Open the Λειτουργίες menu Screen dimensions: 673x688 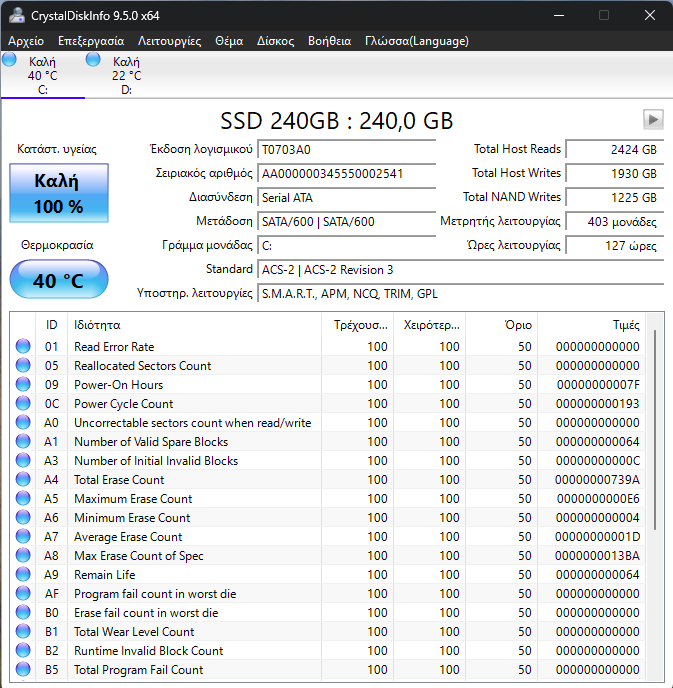click(x=169, y=41)
